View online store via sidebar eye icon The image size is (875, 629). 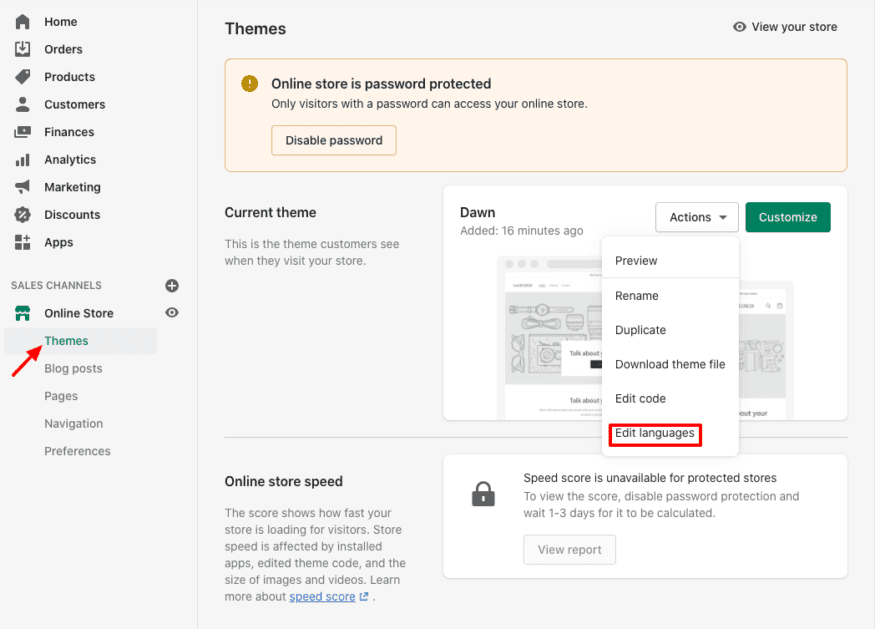(172, 313)
